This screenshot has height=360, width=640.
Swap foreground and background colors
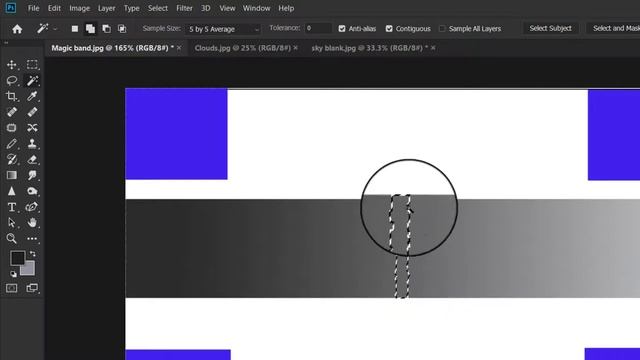point(32,254)
